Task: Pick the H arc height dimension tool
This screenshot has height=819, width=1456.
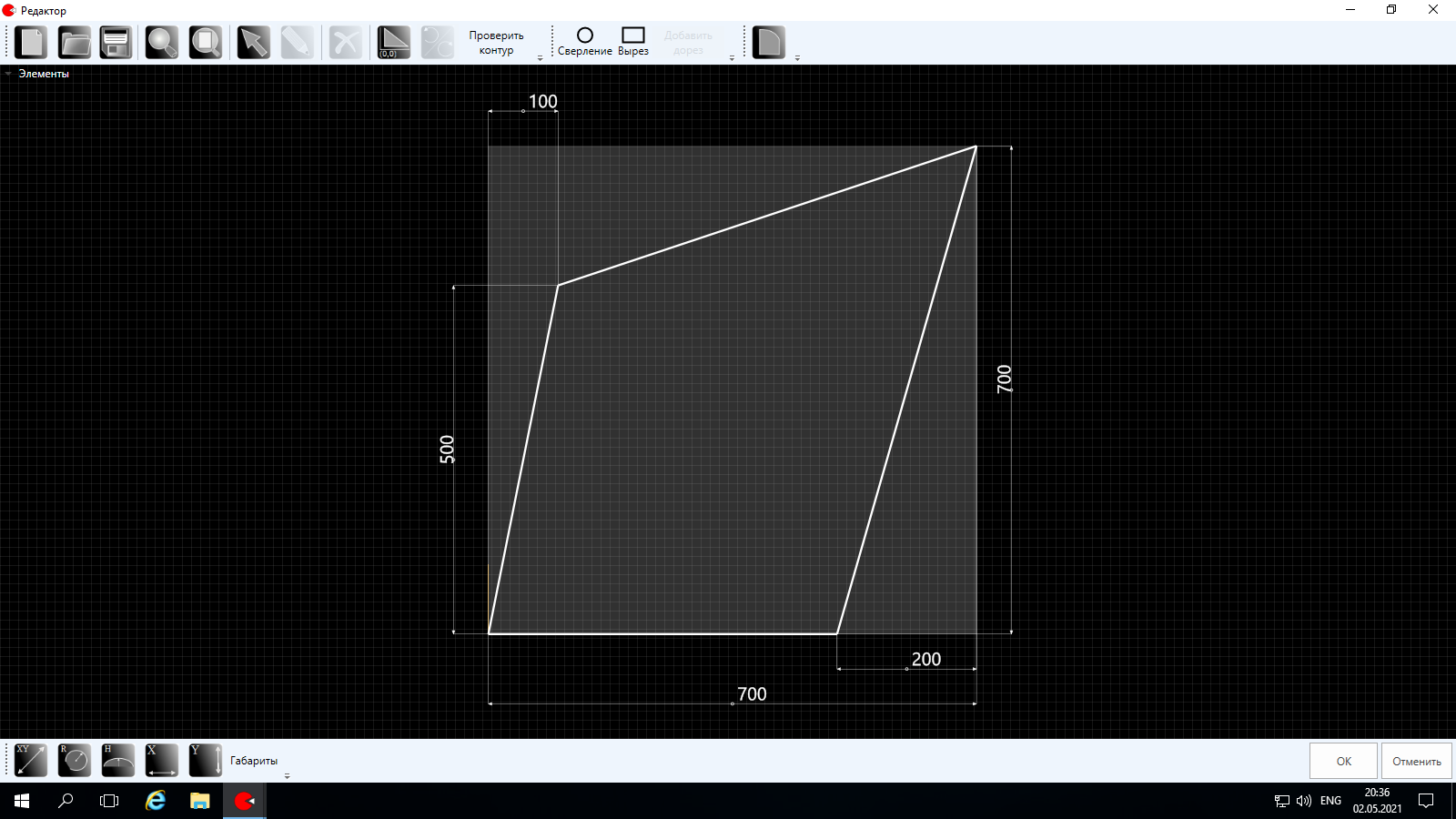Action: pyautogui.click(x=118, y=760)
